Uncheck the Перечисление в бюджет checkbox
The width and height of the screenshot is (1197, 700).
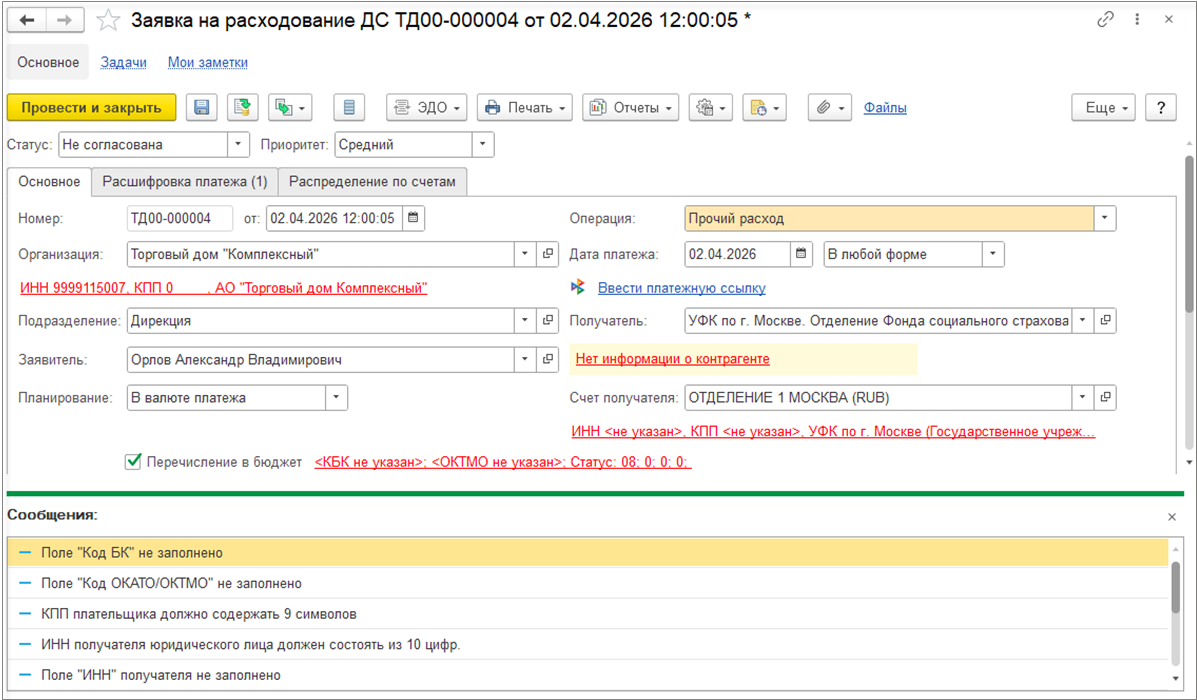pos(133,462)
